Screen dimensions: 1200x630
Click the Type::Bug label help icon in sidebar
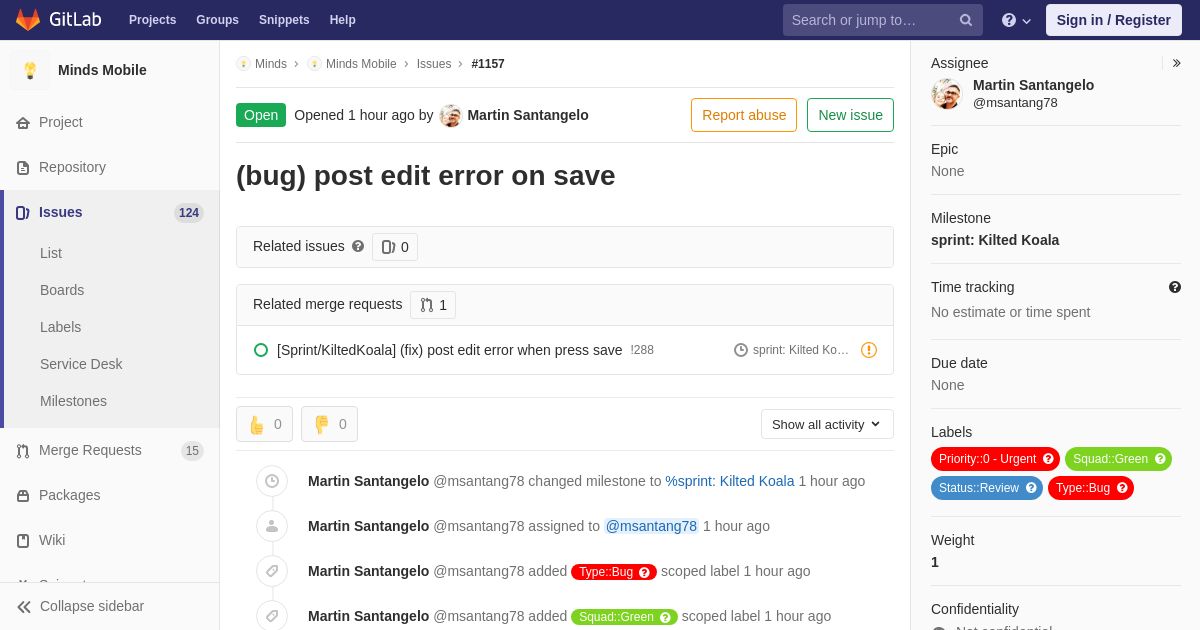point(1122,488)
